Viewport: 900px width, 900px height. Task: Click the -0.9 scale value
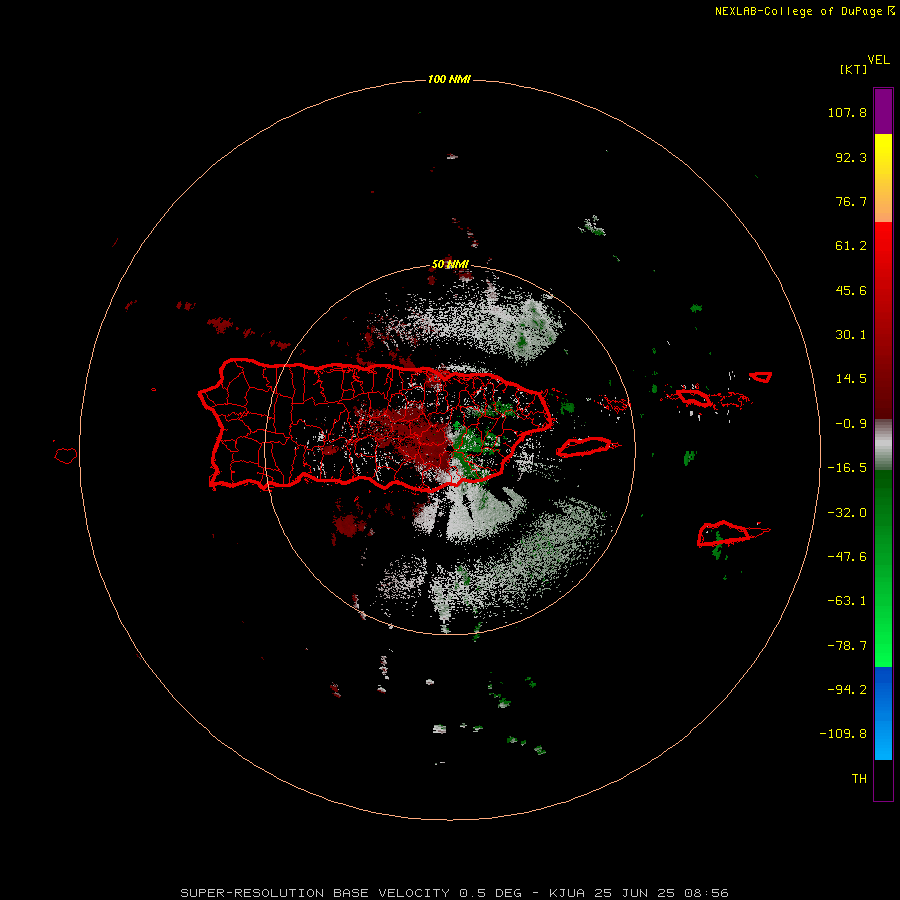coord(851,424)
